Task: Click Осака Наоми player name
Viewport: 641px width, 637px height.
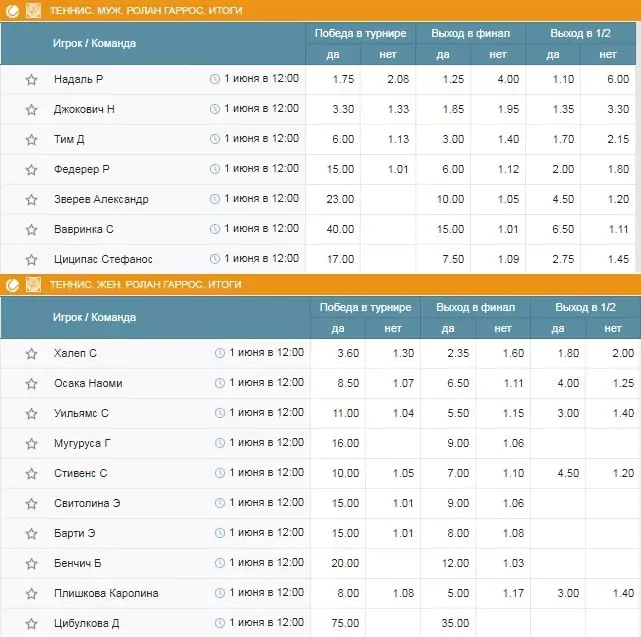Action: point(88,383)
